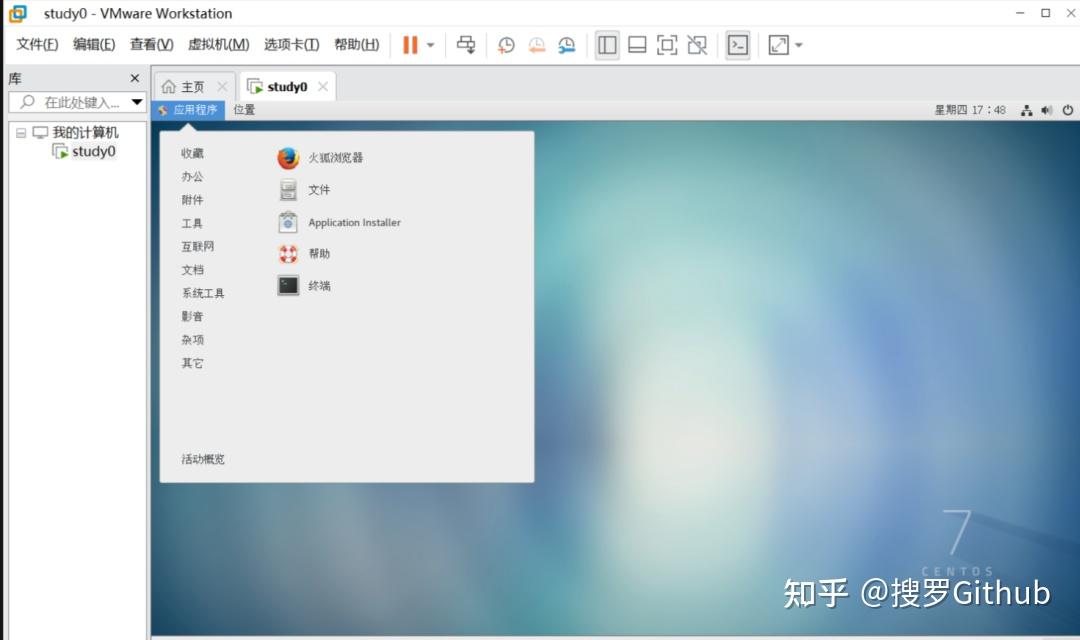The width and height of the screenshot is (1080, 640).
Task: Click the VMware Workstation title bar logo
Action: (18, 13)
